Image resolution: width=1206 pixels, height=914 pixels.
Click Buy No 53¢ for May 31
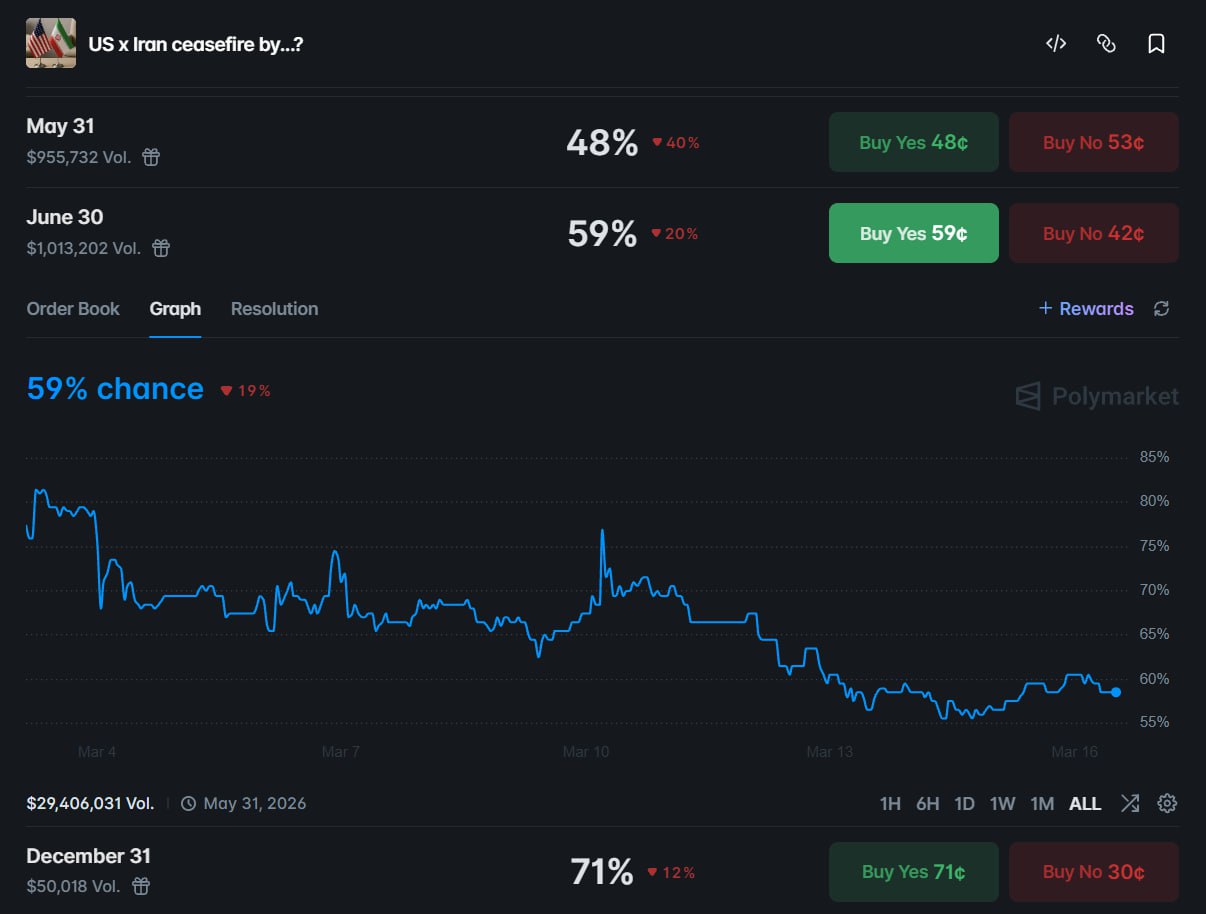point(1093,142)
